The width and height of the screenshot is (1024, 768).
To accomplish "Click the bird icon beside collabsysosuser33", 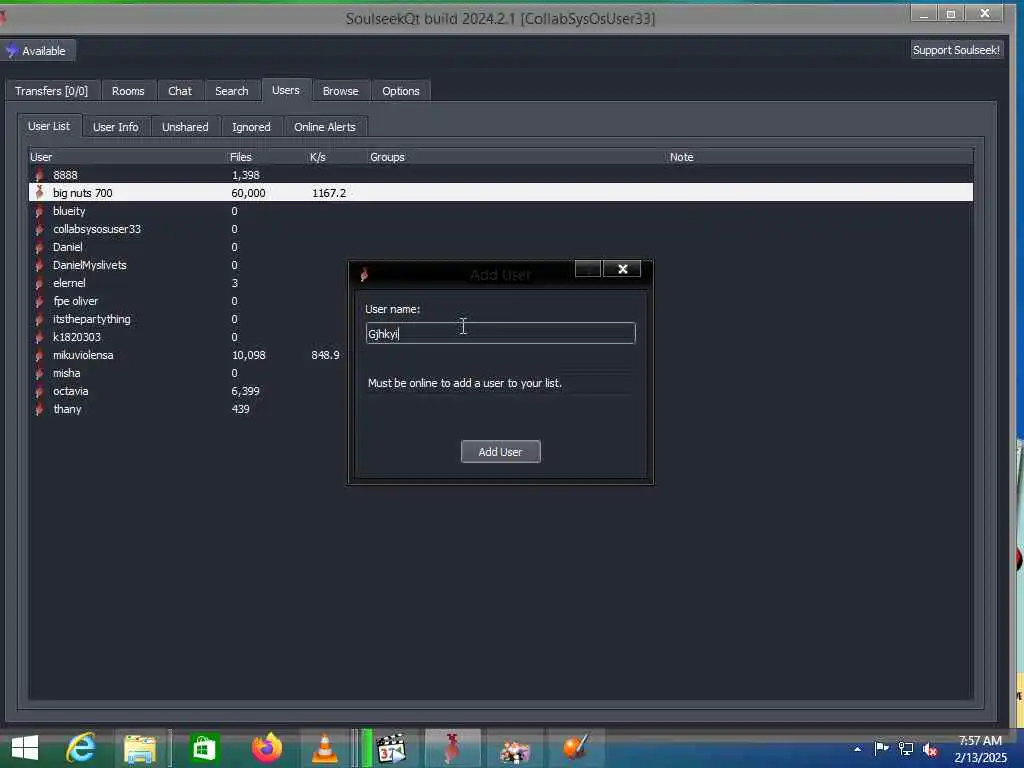I will (x=39, y=229).
